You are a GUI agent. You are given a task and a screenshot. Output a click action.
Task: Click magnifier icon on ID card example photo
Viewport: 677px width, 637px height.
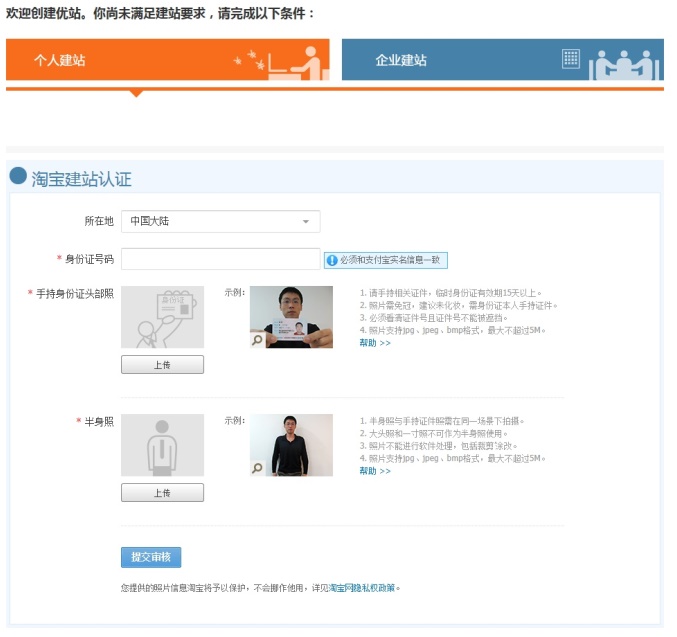point(257,340)
